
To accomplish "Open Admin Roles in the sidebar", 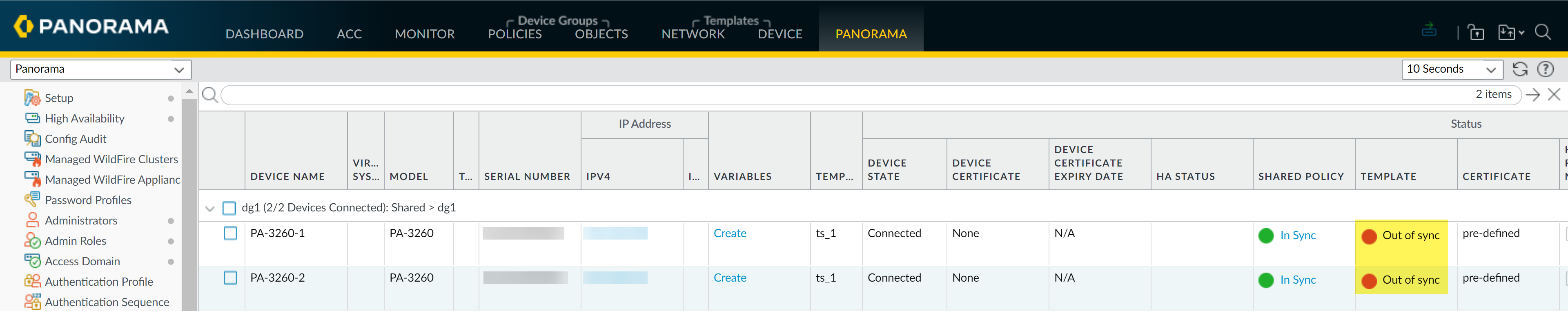I will pos(76,241).
